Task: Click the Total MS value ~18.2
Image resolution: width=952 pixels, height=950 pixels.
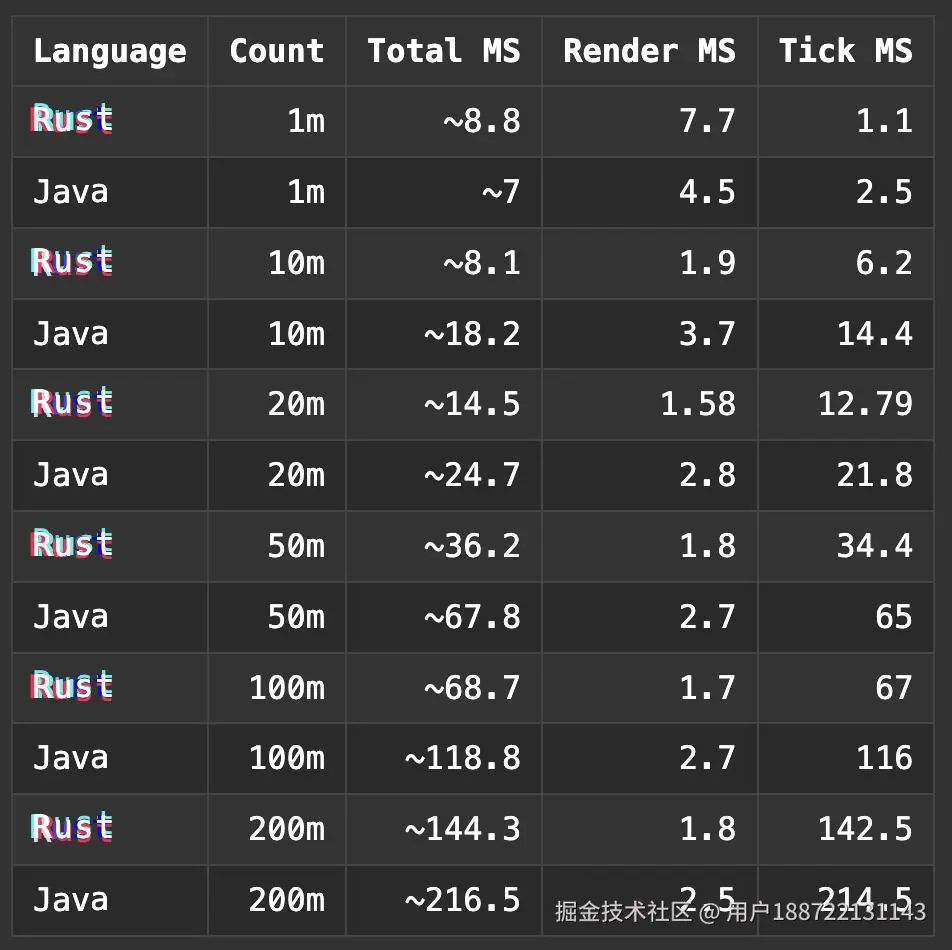Action: click(x=472, y=334)
